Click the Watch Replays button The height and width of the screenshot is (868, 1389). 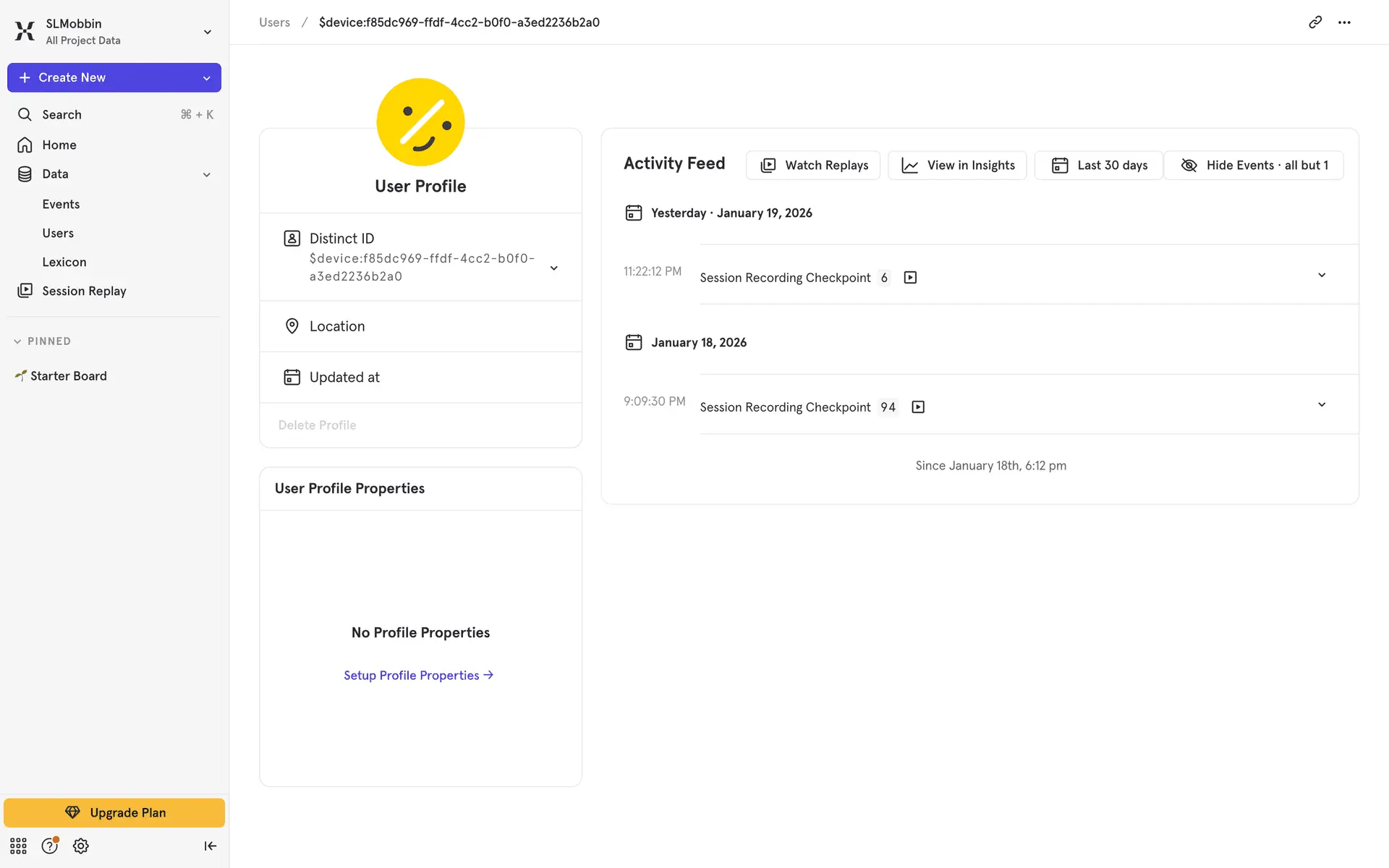coord(813,165)
